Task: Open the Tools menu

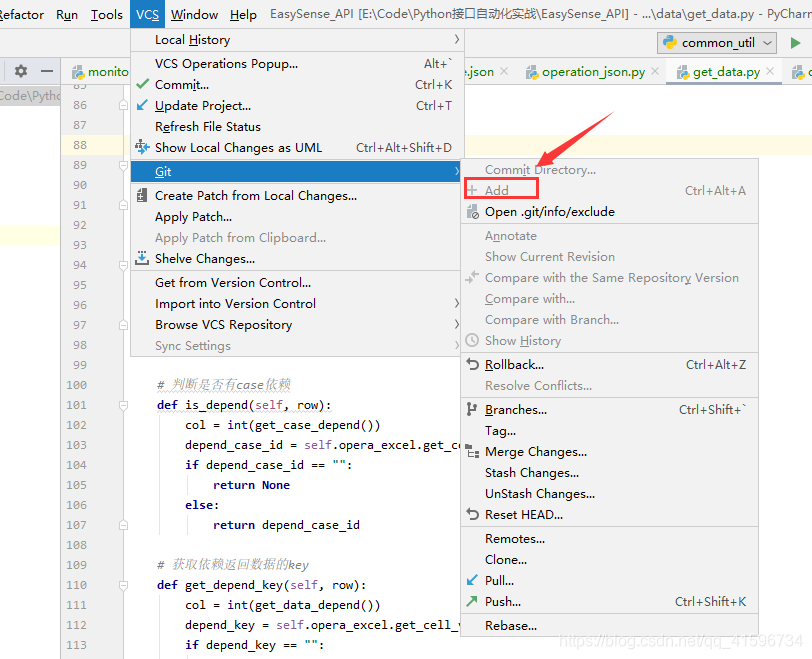Action: point(107,14)
